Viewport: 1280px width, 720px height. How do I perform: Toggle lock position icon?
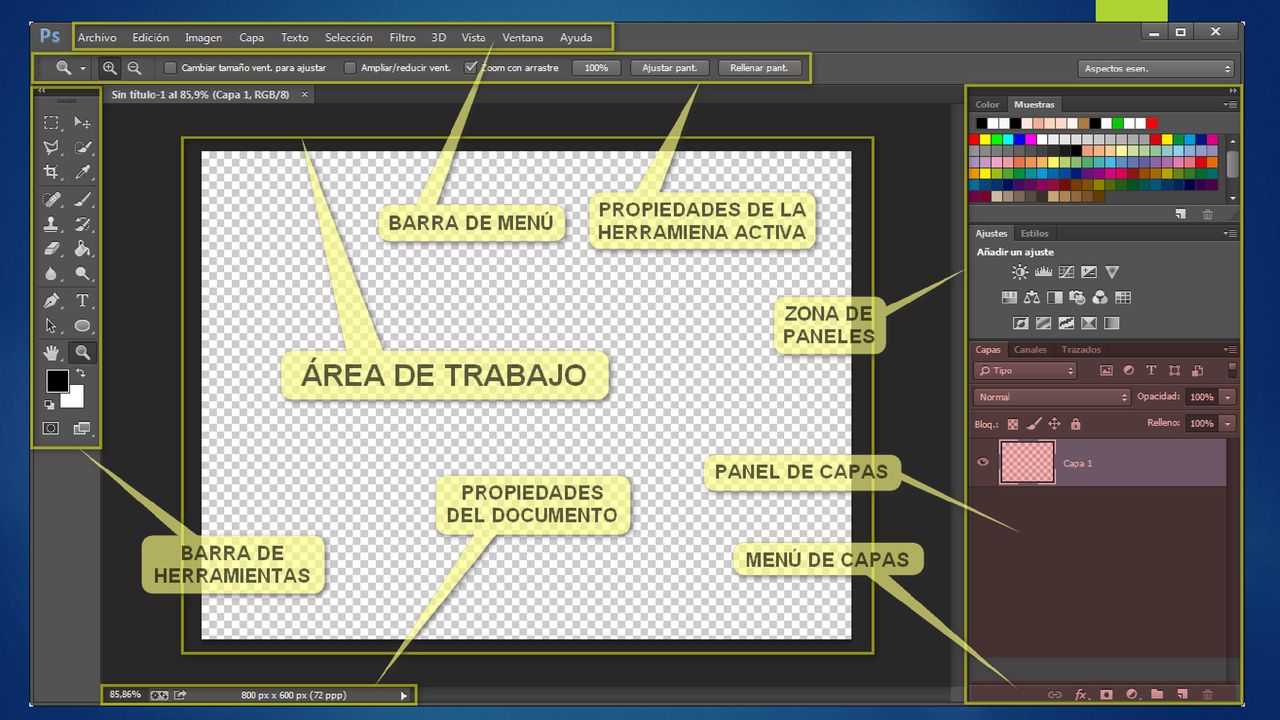[1054, 424]
